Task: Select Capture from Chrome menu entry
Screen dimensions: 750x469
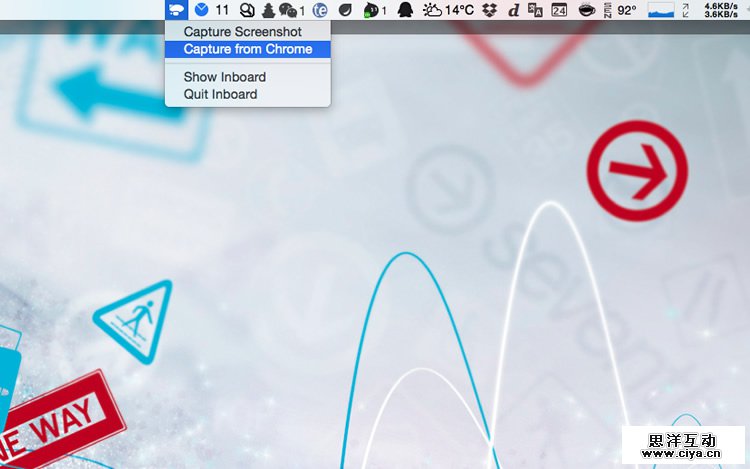Action: [248, 49]
